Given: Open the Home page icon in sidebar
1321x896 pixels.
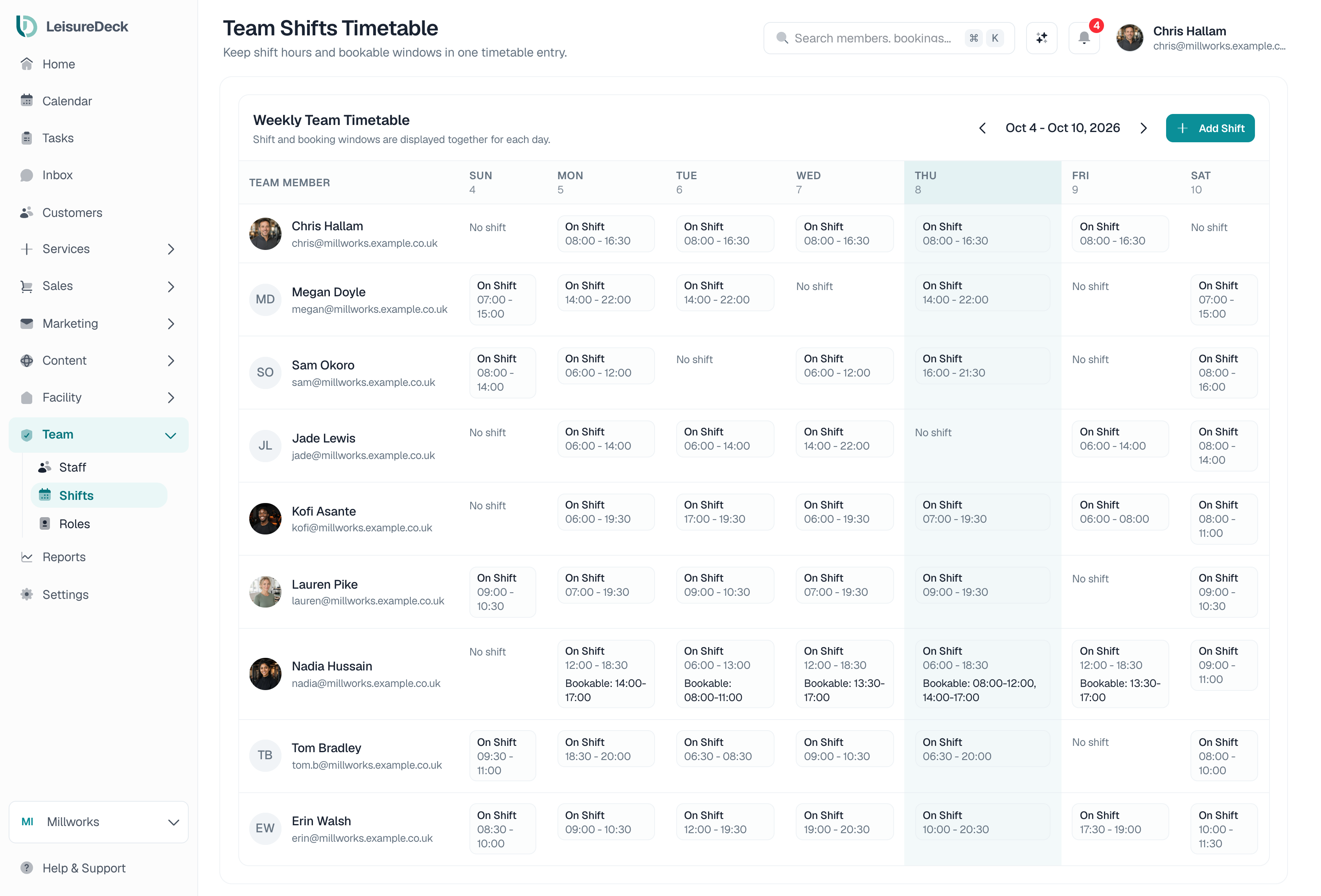Looking at the screenshot, I should [x=27, y=64].
